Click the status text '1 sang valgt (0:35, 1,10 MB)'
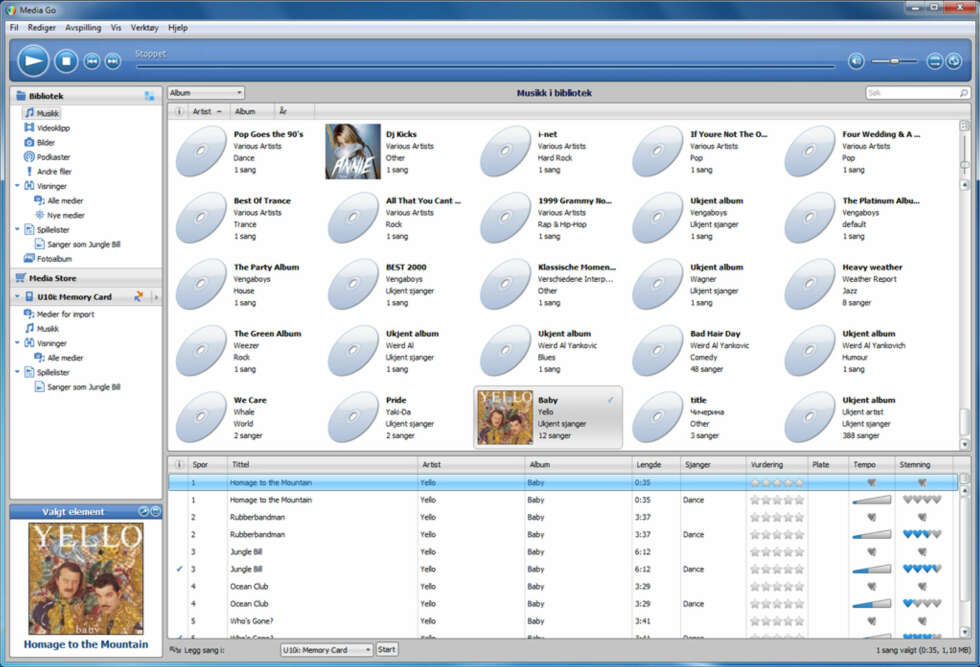 point(922,651)
